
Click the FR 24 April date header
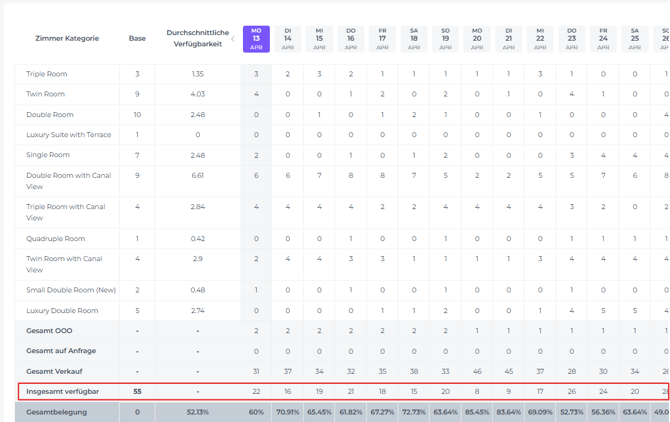coord(603,39)
